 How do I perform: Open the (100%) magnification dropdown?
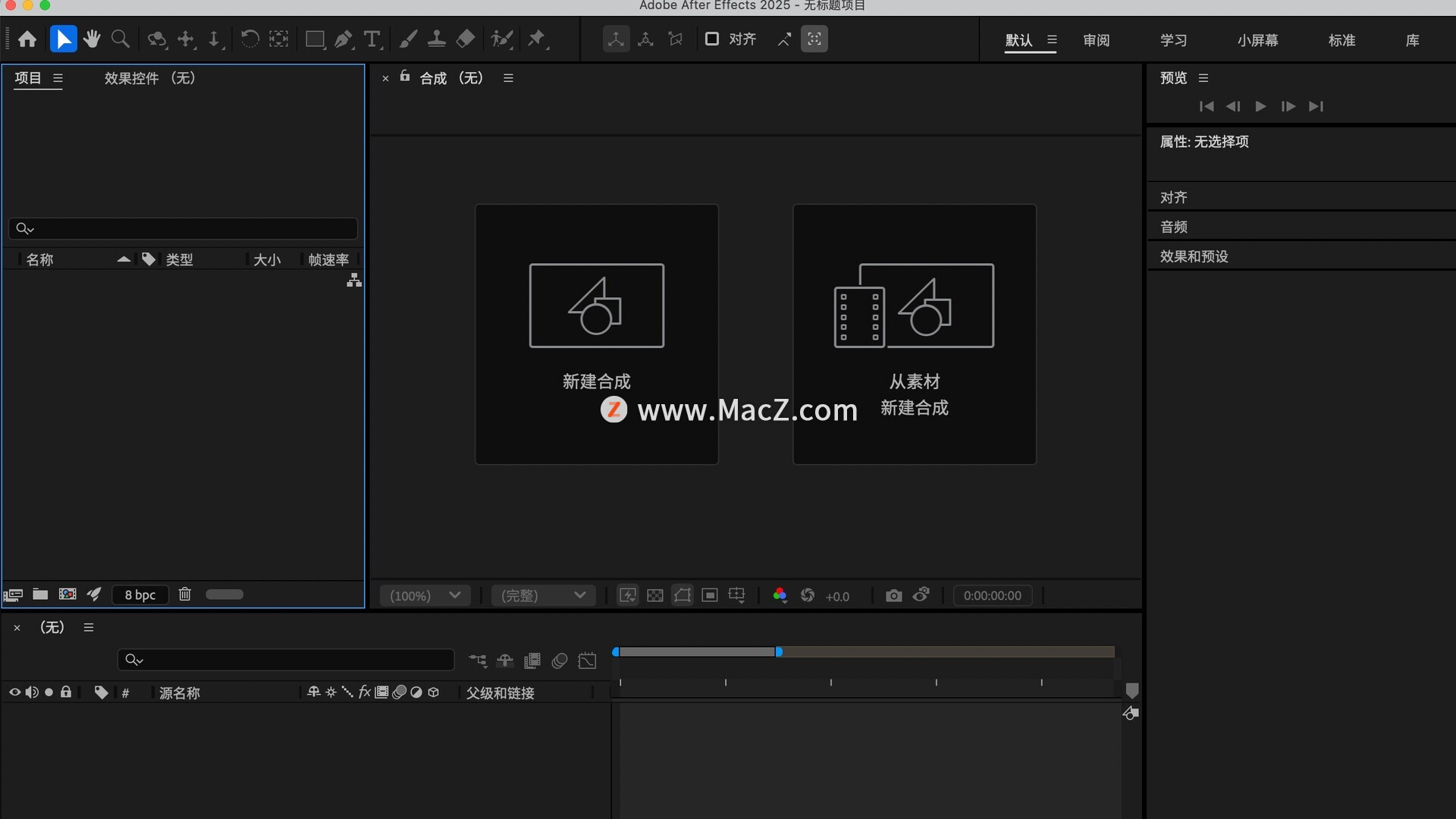point(425,596)
